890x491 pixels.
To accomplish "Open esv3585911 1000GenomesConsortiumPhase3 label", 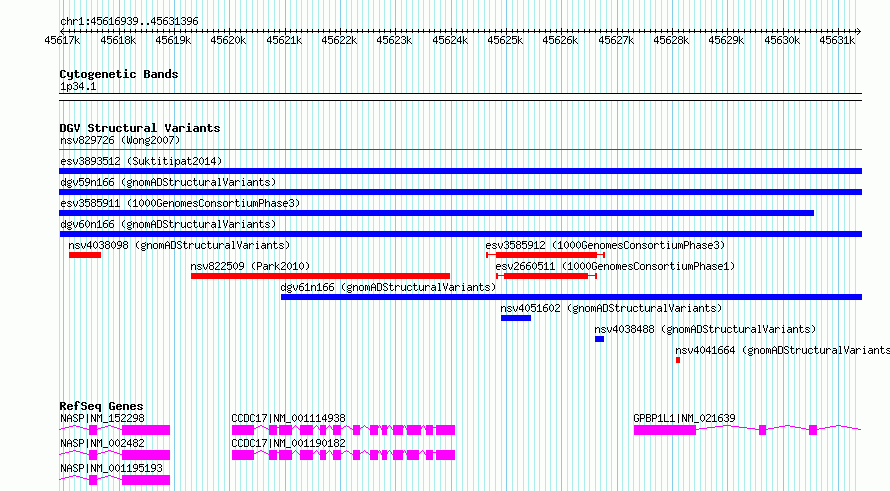I will coord(180,203).
